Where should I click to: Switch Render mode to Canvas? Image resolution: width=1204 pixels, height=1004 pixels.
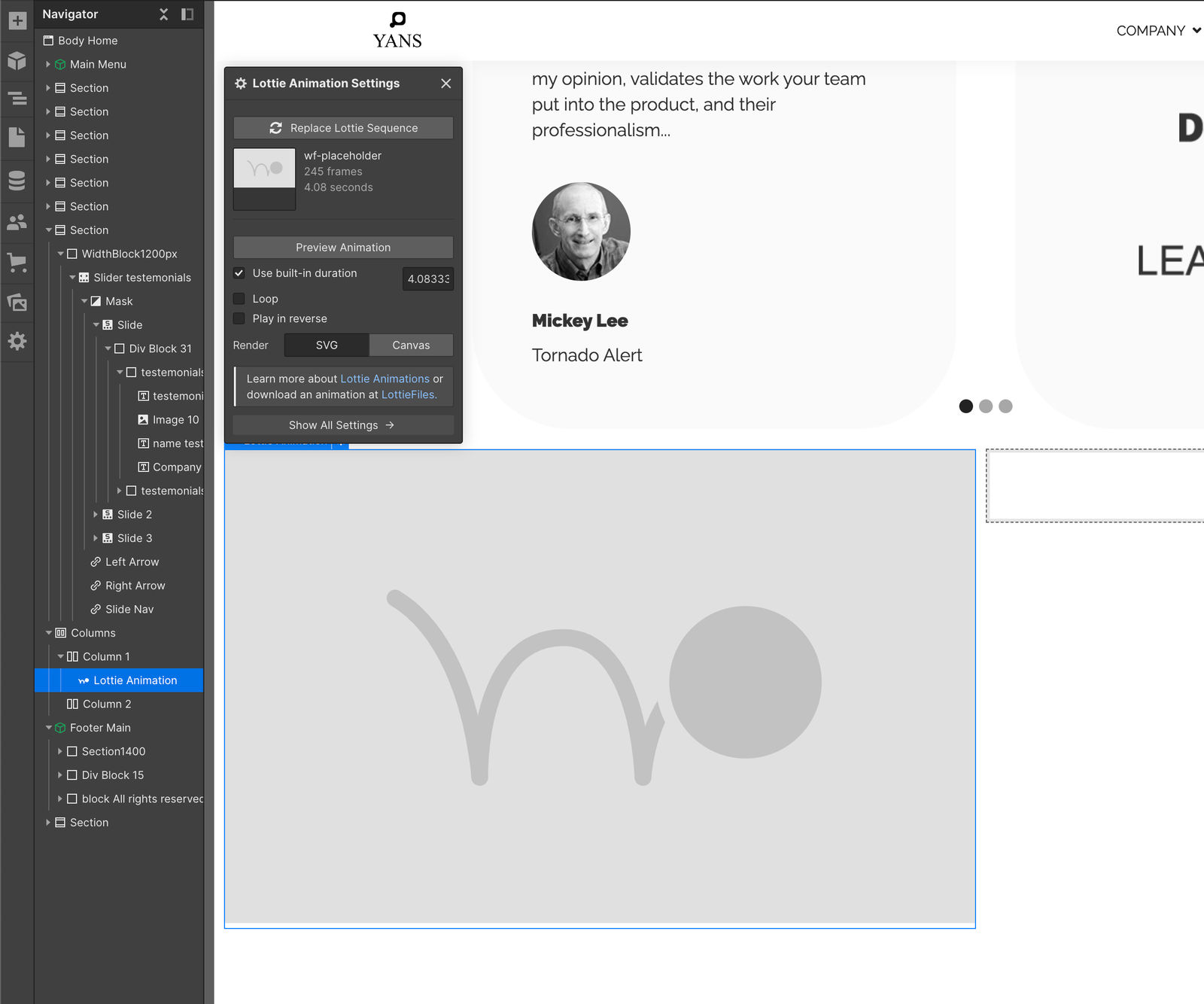[x=411, y=345]
